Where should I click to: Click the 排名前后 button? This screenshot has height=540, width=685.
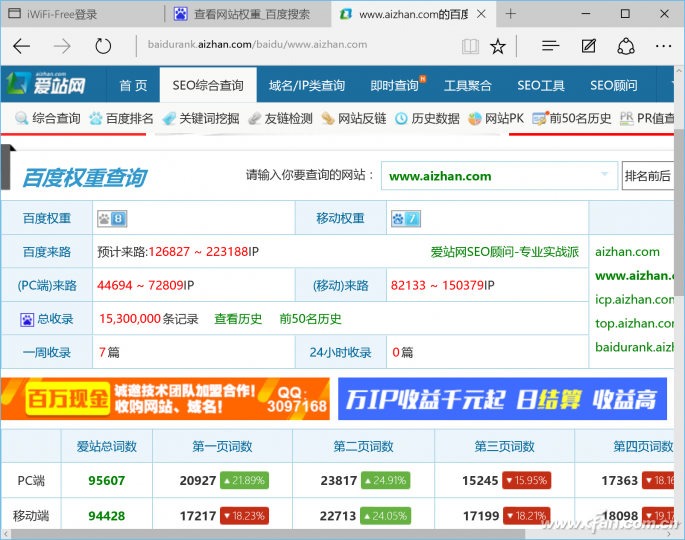click(x=647, y=176)
